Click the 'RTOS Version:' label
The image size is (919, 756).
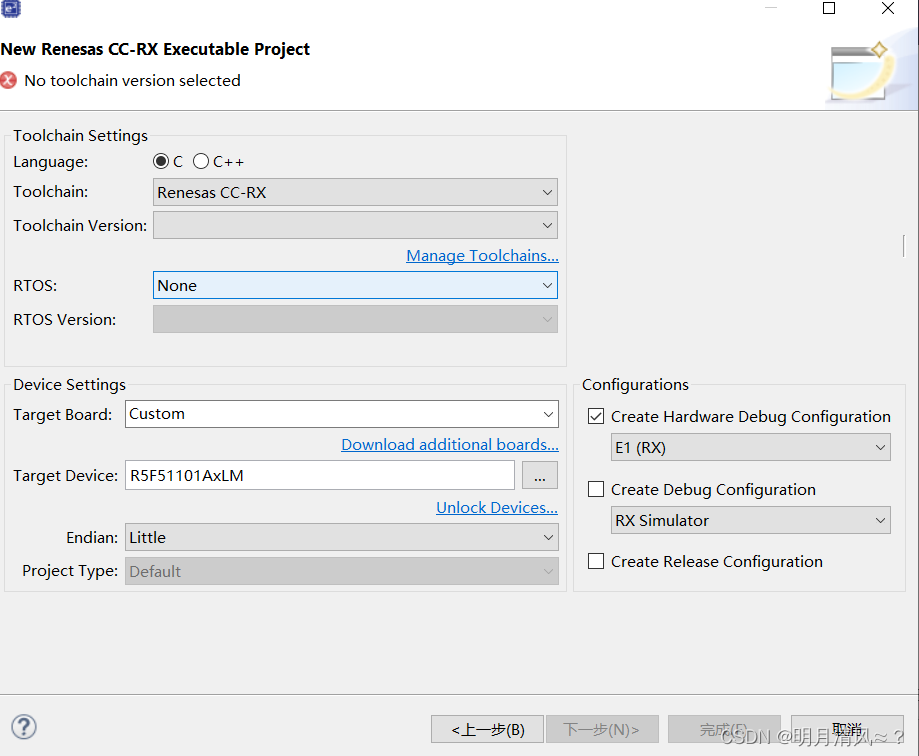click(64, 320)
